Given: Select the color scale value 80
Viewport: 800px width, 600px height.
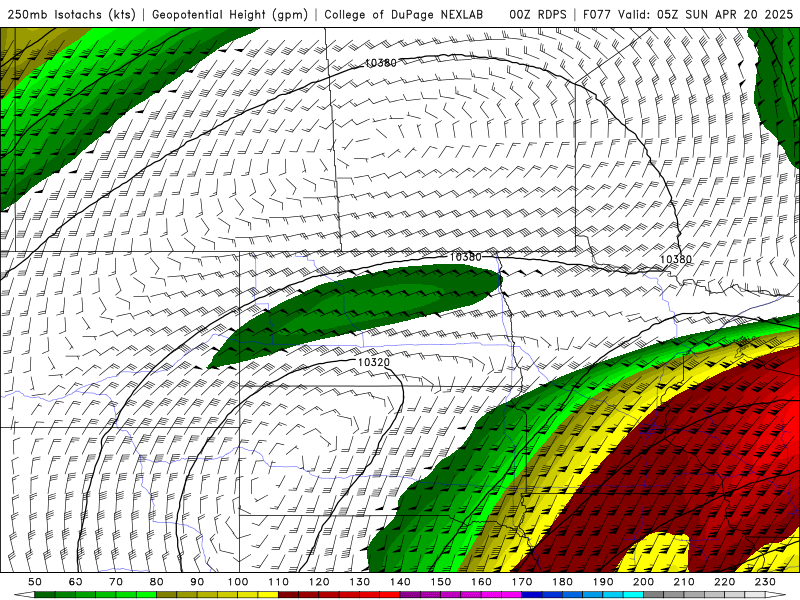Looking at the screenshot, I should pos(157,582).
